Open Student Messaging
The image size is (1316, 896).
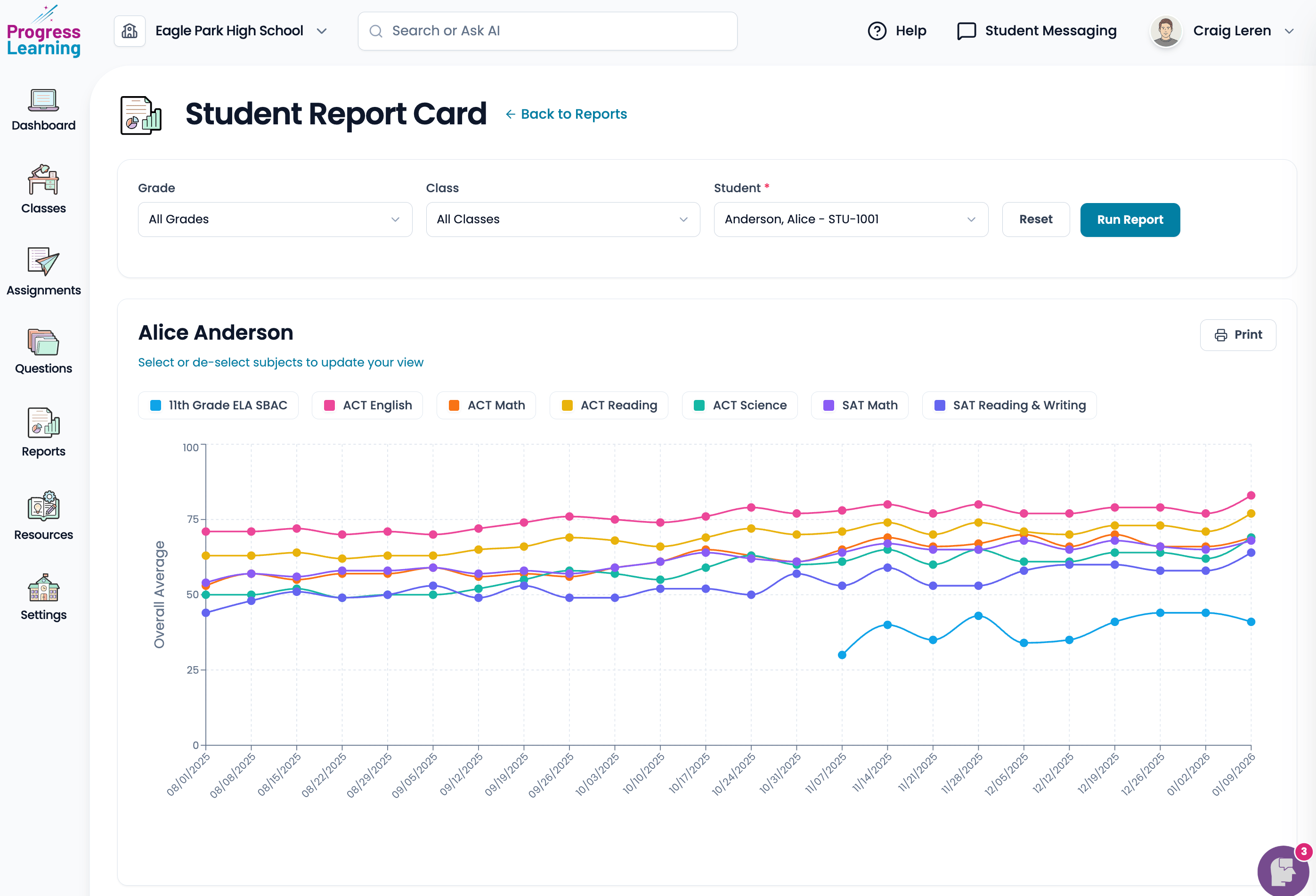(x=1036, y=31)
